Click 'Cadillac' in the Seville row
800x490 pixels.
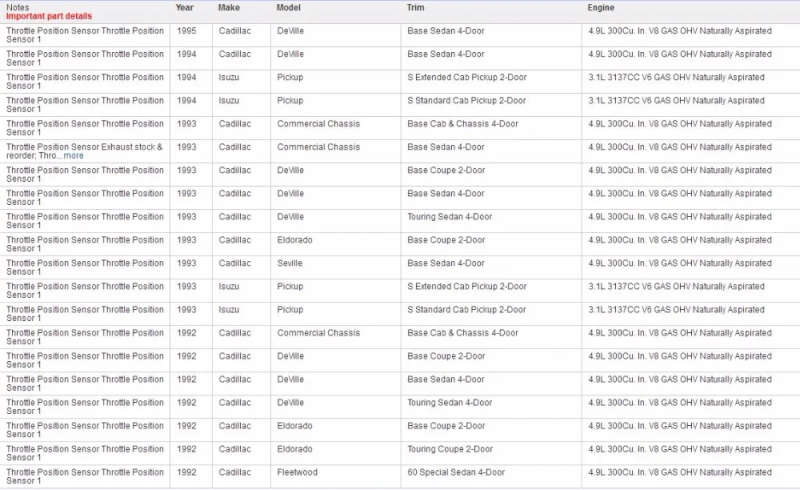(235, 263)
